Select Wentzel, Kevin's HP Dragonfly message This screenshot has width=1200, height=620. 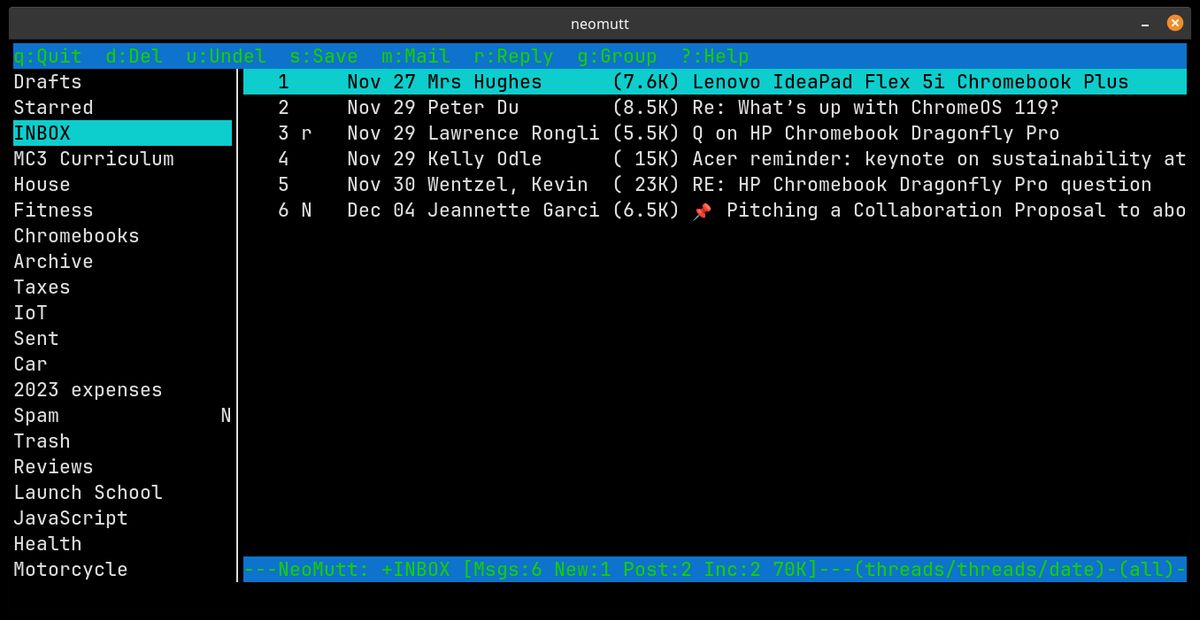(715, 184)
